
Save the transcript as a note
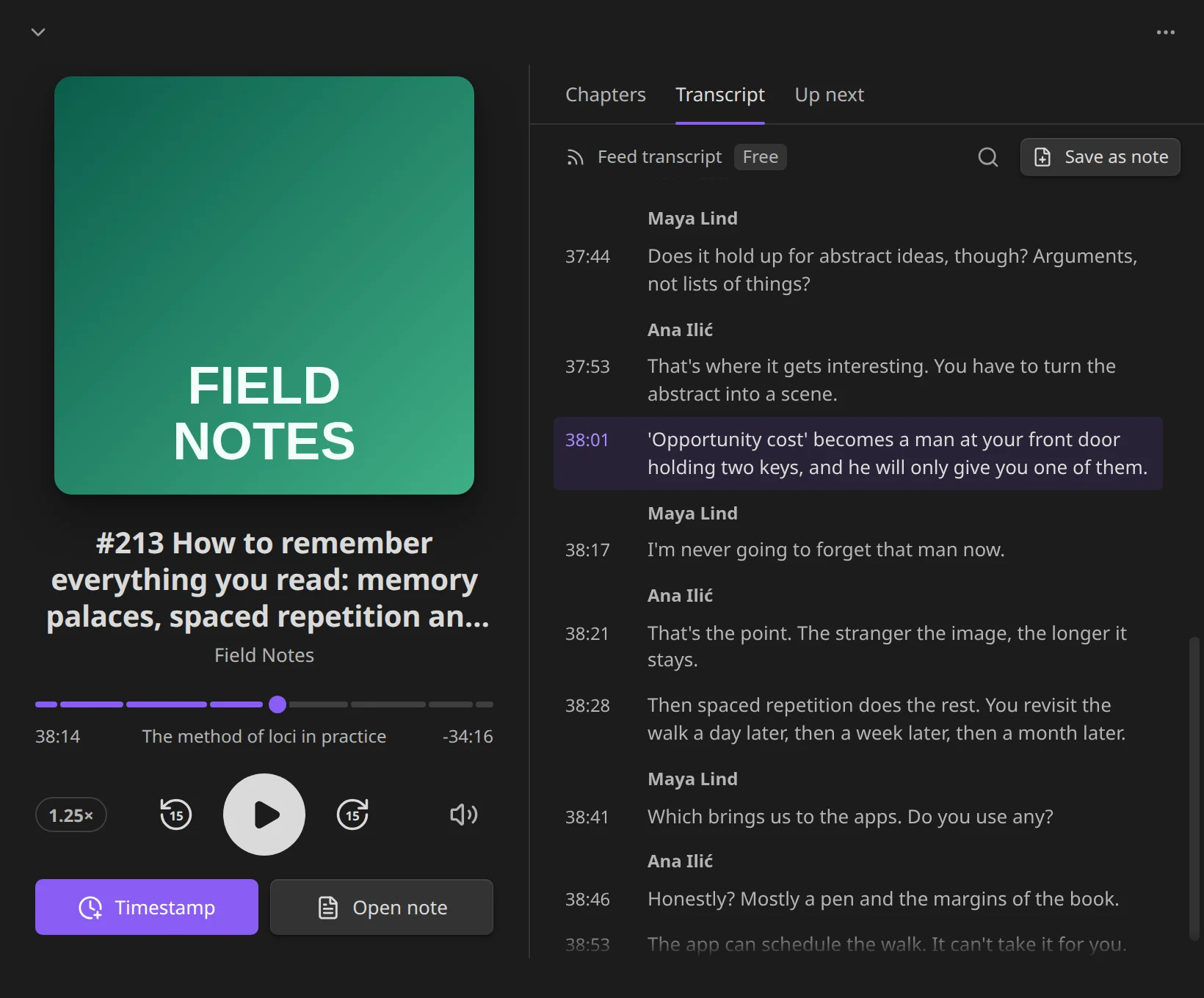click(x=1100, y=157)
